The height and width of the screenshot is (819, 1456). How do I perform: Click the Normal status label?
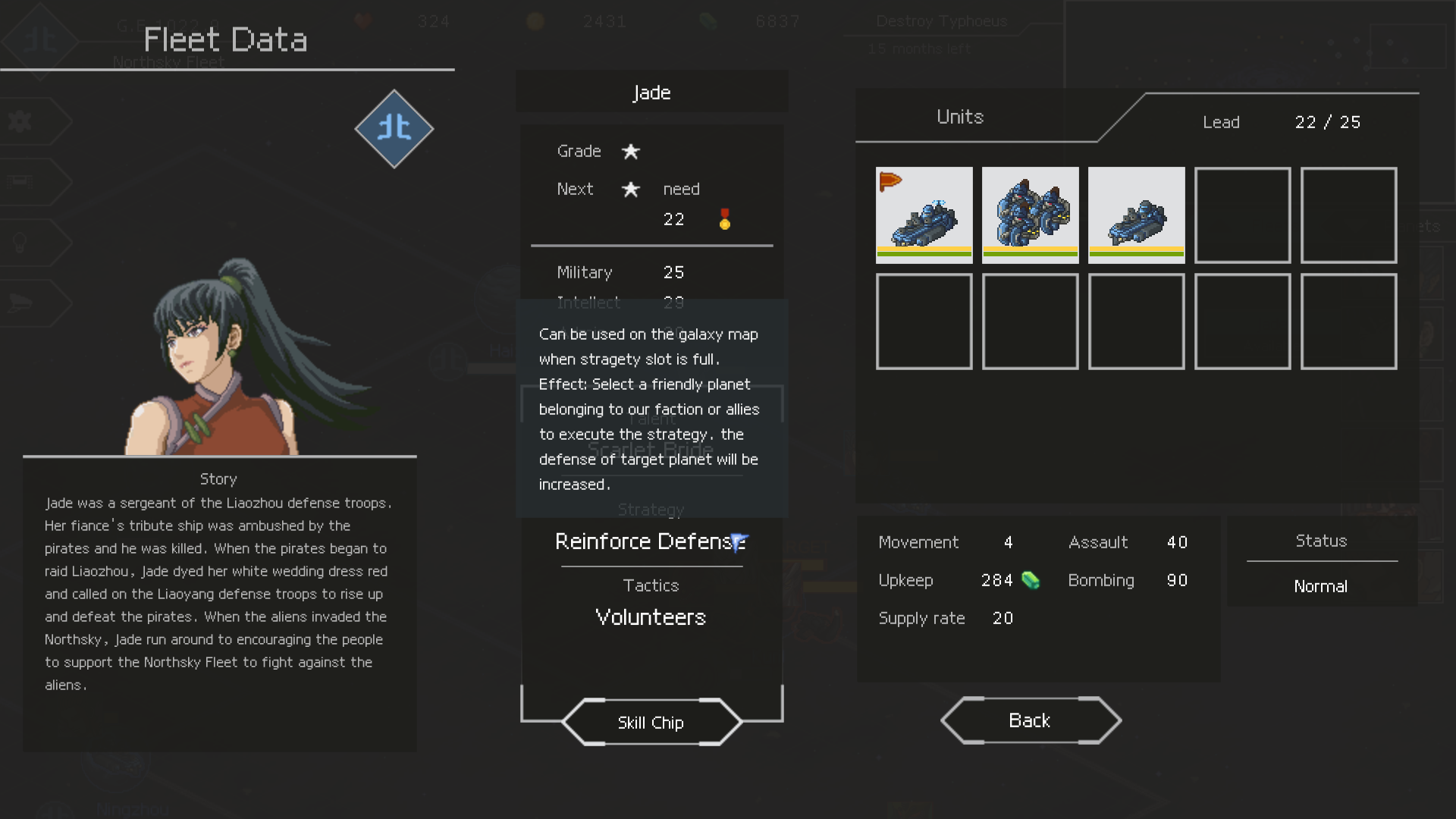tap(1320, 586)
